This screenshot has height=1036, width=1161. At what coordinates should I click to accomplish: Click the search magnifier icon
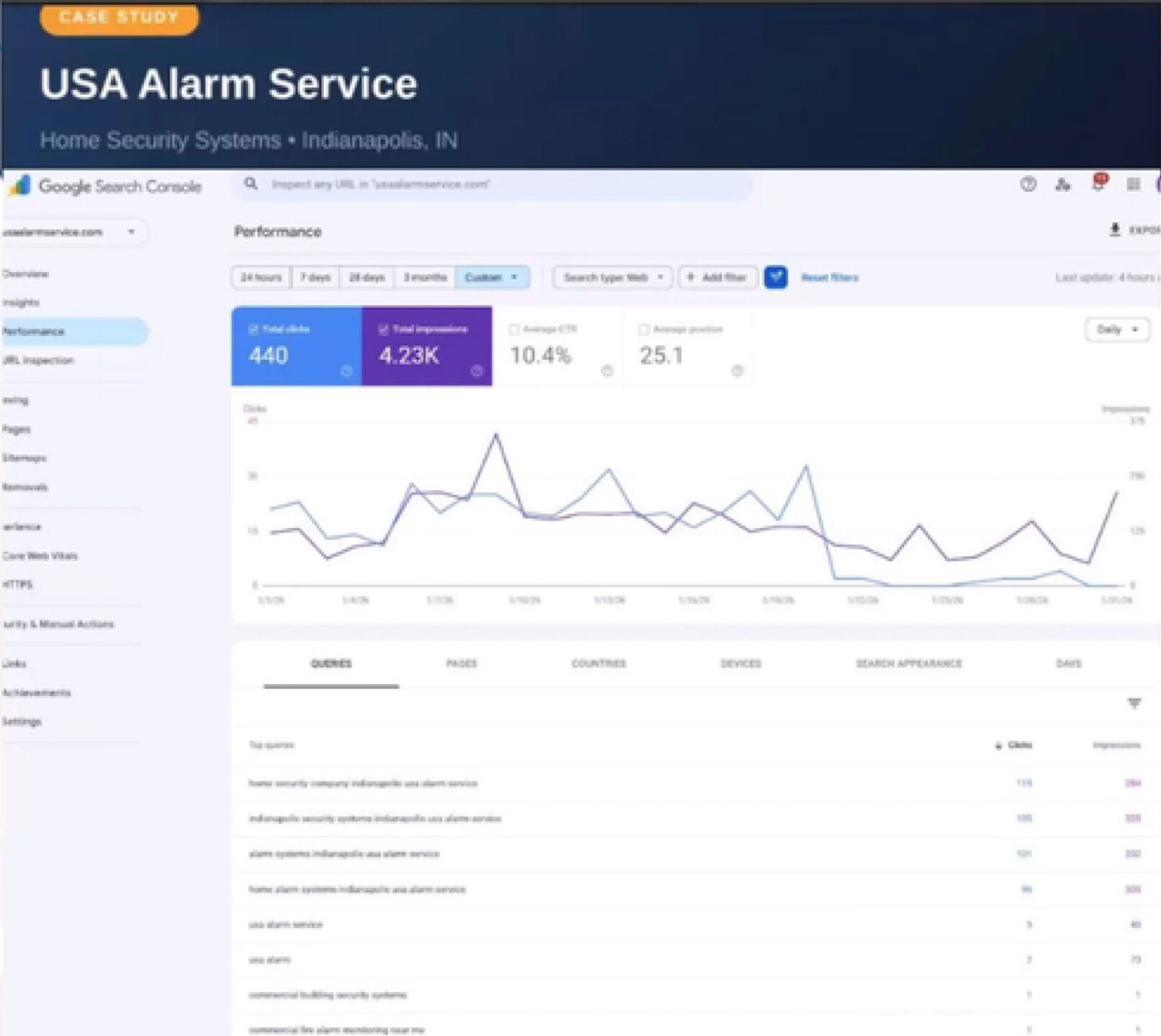click(x=250, y=184)
